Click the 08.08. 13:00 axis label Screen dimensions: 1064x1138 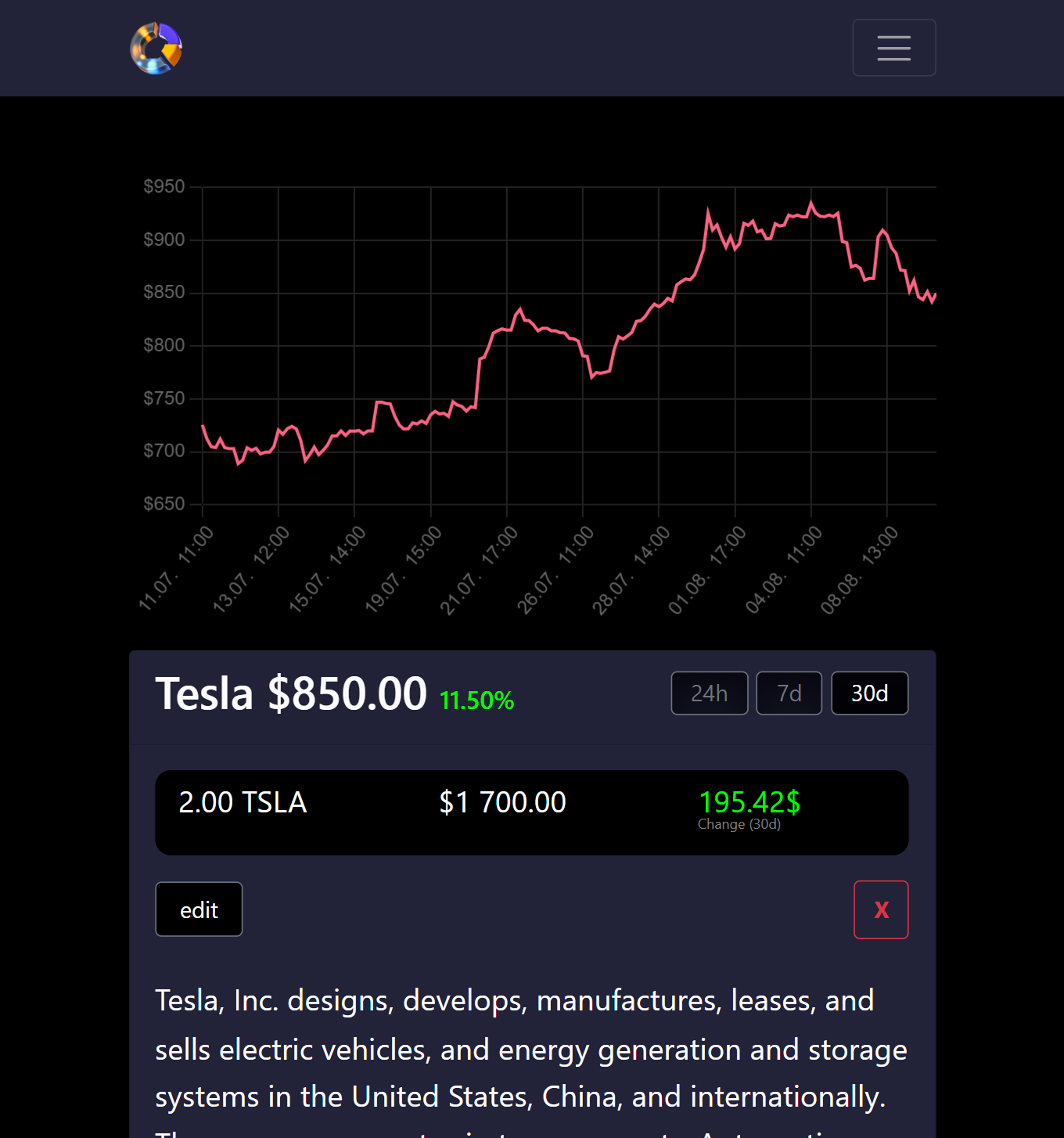point(859,570)
